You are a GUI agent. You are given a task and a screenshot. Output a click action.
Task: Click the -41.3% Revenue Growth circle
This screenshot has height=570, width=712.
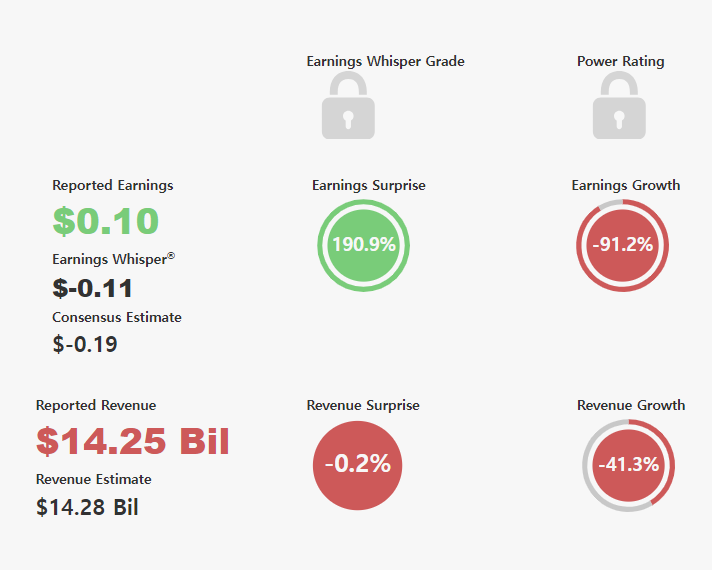628,465
